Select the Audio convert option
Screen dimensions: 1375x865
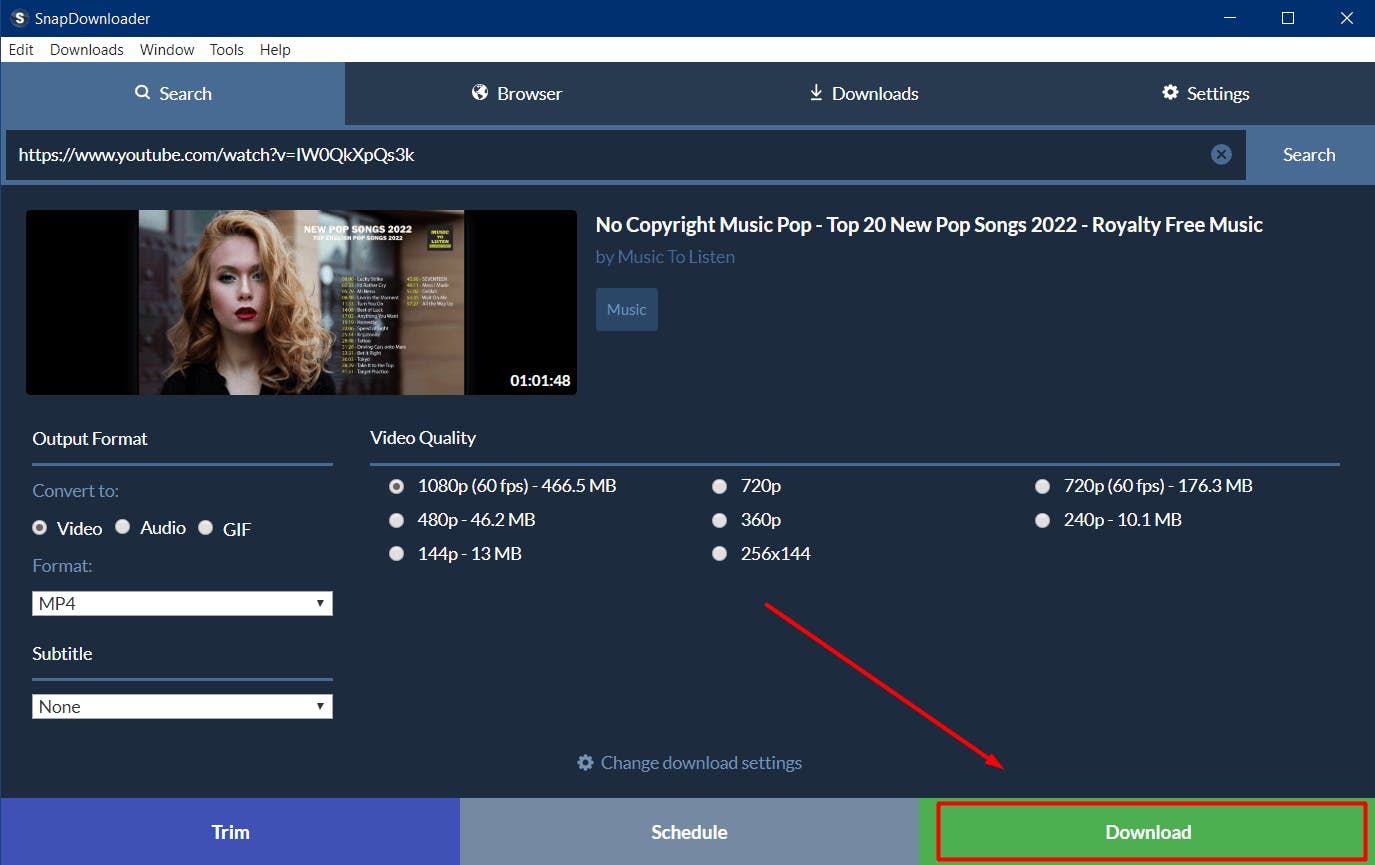click(122, 527)
